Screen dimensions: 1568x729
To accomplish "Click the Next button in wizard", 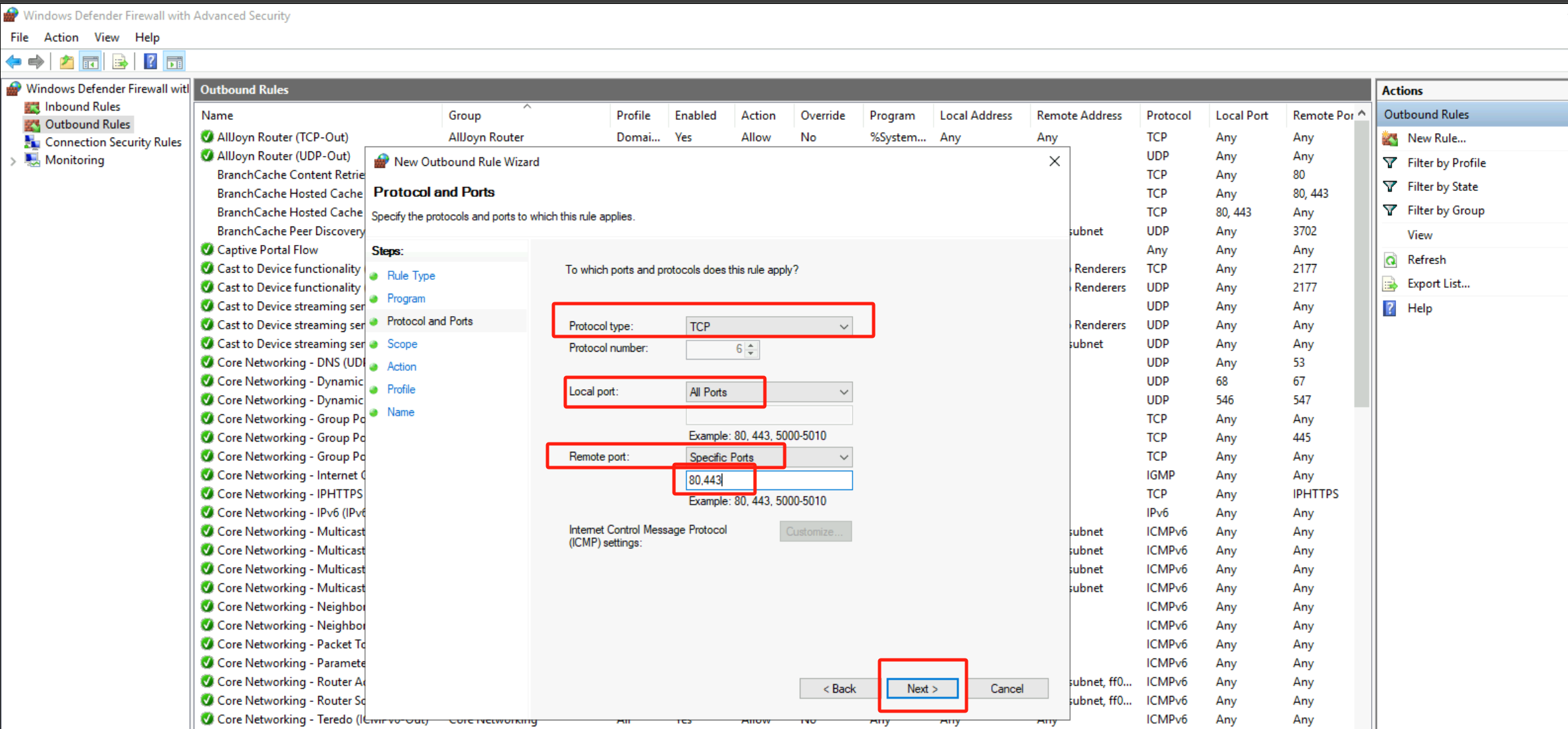I will [x=922, y=688].
